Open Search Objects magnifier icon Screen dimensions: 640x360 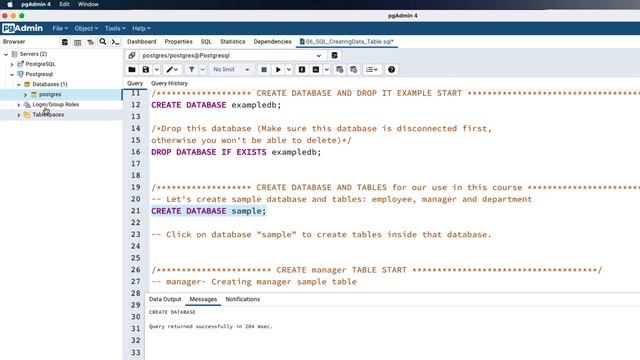coord(103,42)
